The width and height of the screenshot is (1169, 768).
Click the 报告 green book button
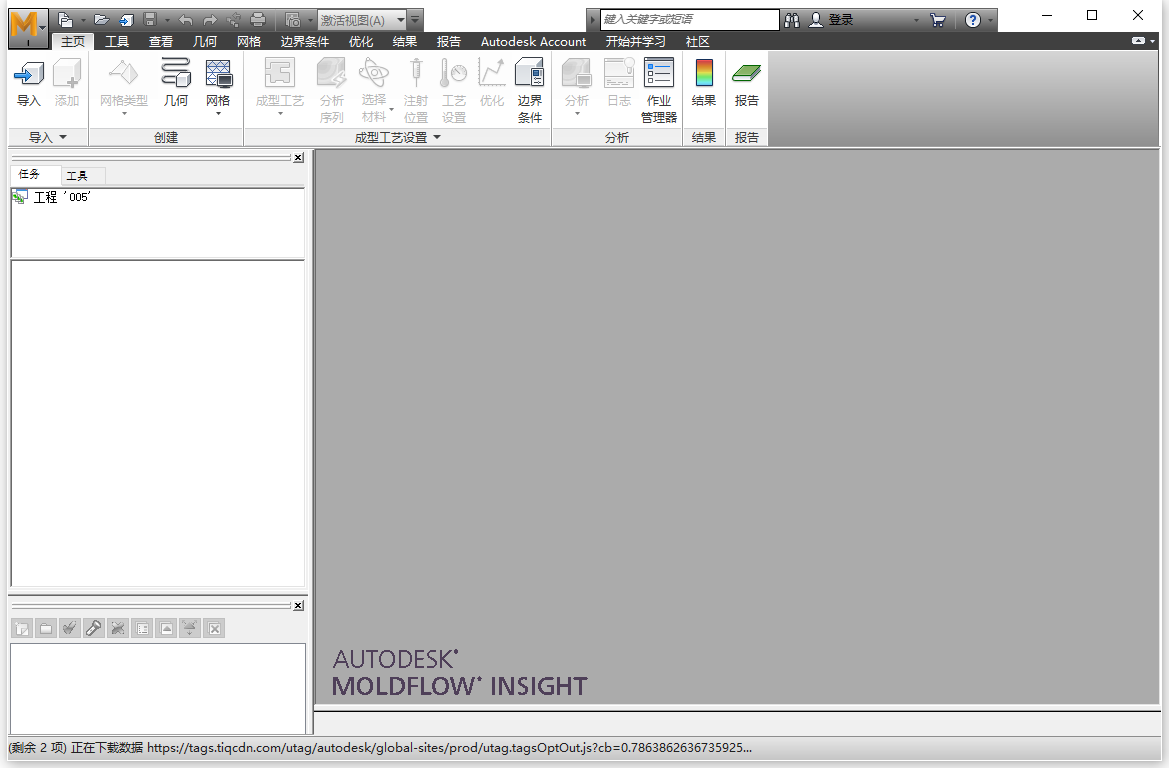746,83
